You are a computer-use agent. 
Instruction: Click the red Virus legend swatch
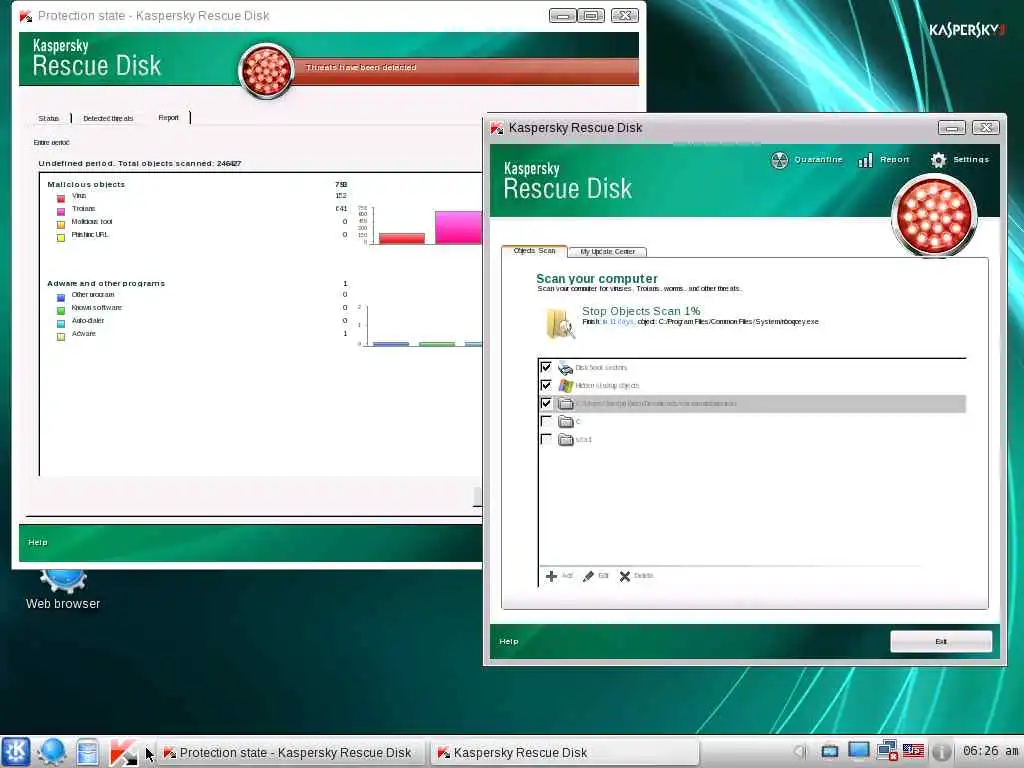[x=61, y=199]
